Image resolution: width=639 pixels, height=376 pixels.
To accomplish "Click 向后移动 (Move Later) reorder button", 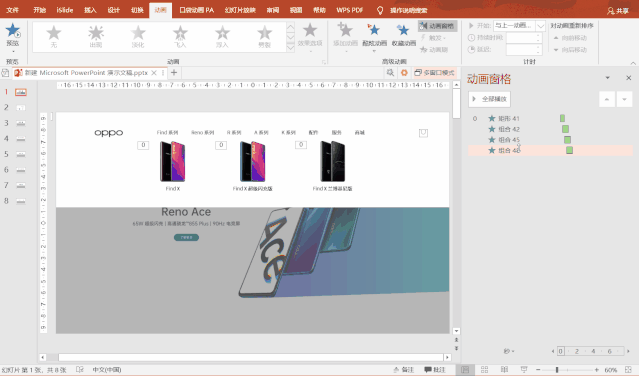I will click(x=571, y=49).
